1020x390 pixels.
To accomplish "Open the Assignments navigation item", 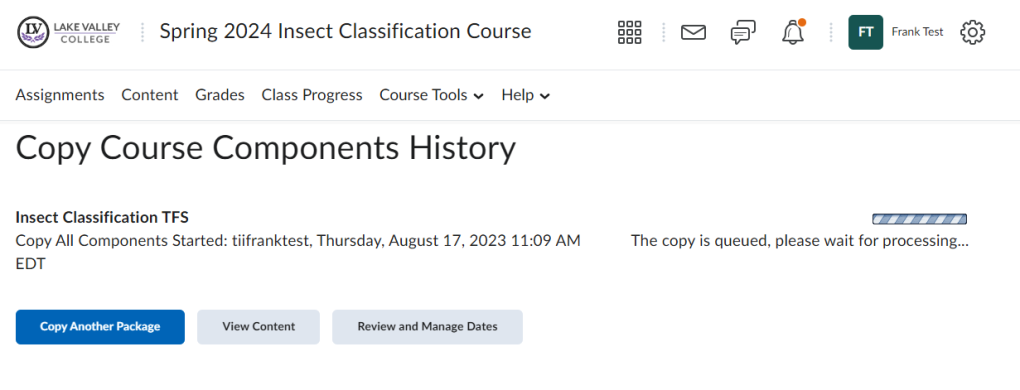I will [x=60, y=95].
